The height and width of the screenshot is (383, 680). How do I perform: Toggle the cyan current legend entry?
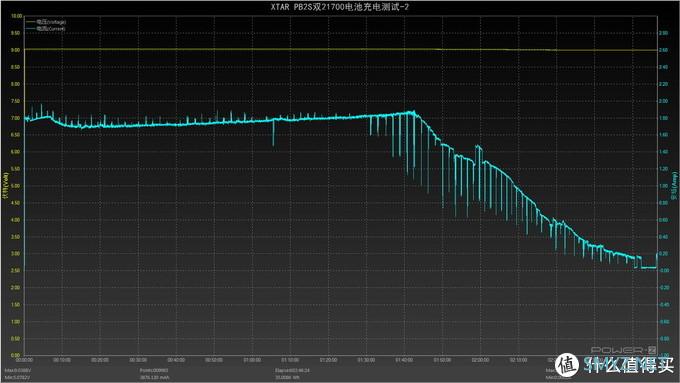(x=46, y=29)
